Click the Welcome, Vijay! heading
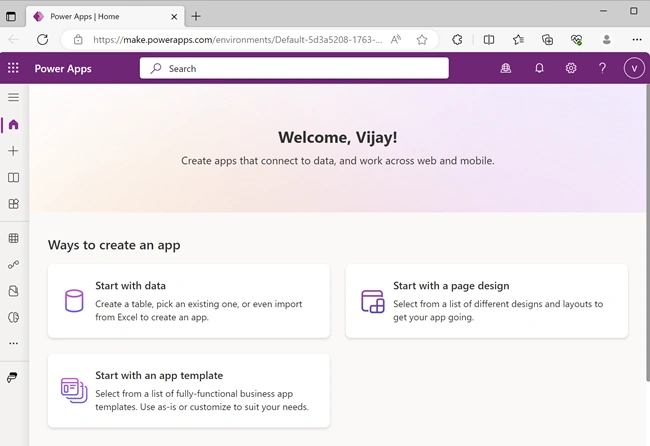This screenshot has height=446, width=650. tap(337, 138)
